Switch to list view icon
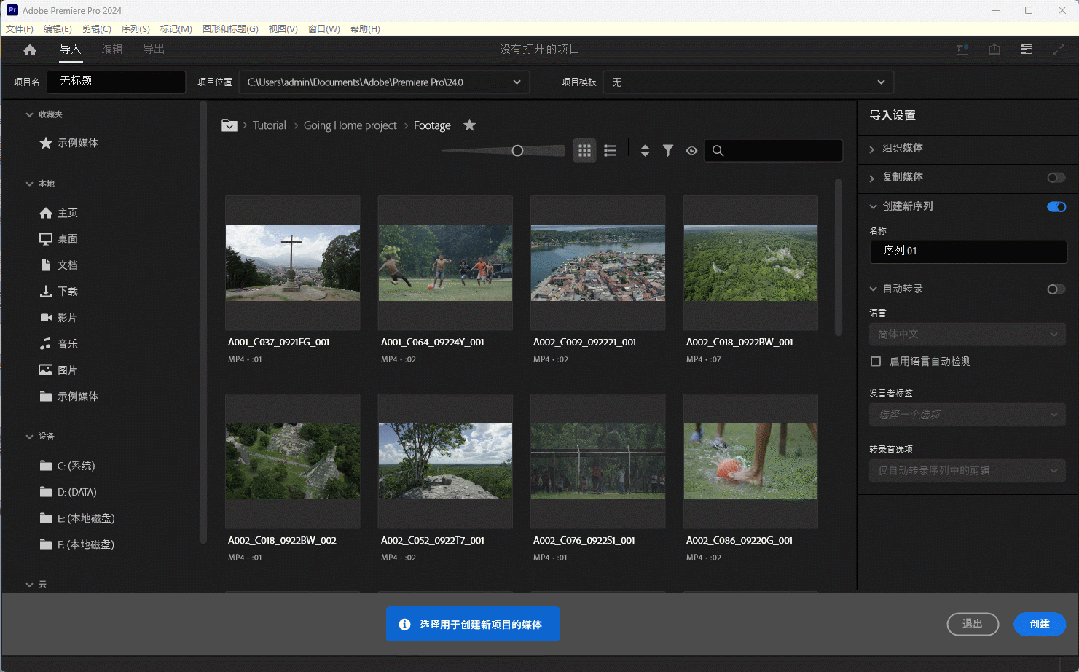Viewport: 1079px width, 672px height. pos(610,151)
